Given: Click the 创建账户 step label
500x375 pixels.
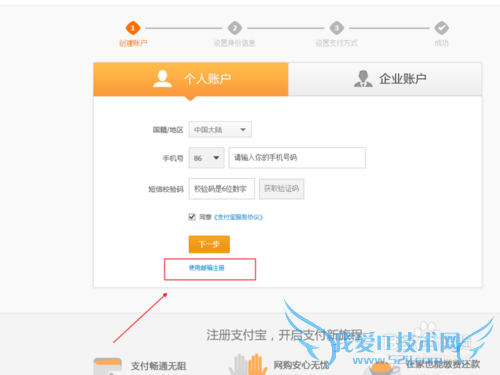Looking at the screenshot, I should [133, 43].
